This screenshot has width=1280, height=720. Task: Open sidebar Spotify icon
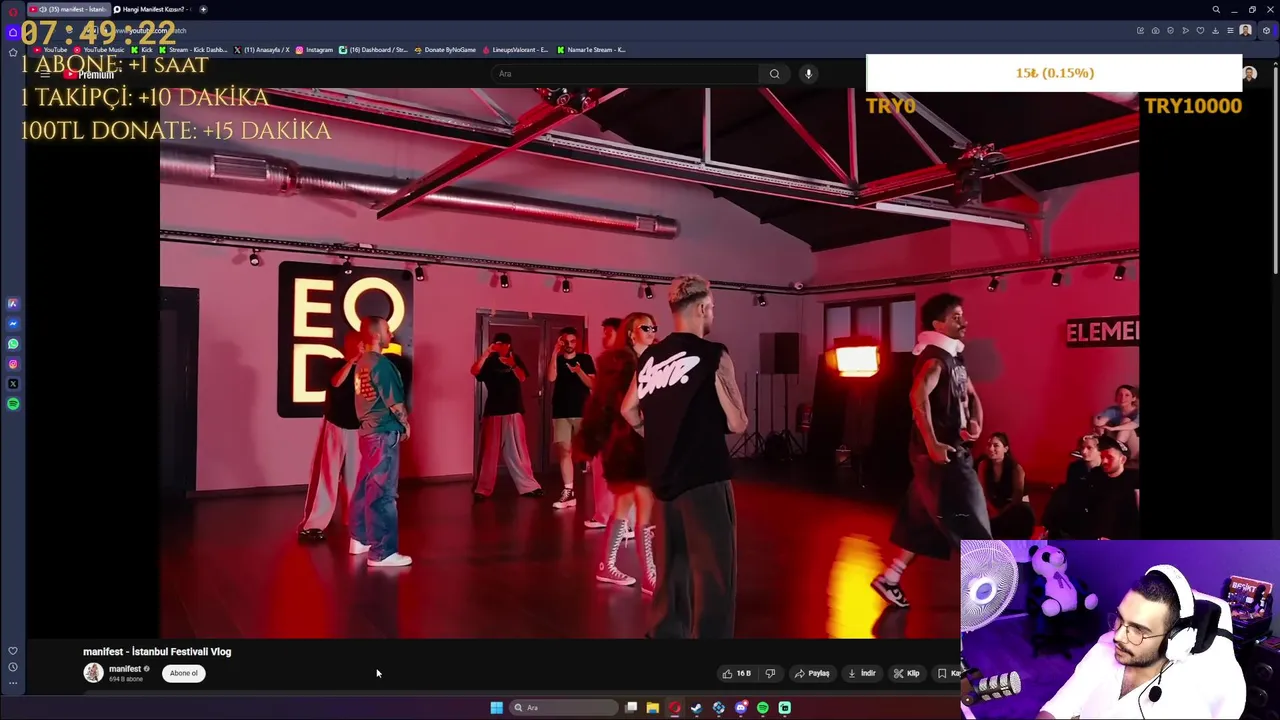[13, 404]
